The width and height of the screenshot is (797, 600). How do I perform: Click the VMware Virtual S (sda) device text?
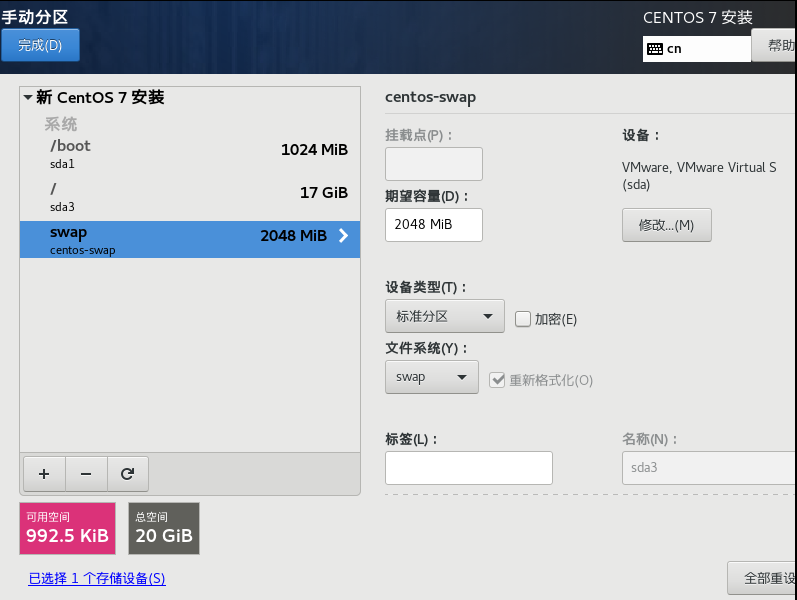click(x=699, y=175)
